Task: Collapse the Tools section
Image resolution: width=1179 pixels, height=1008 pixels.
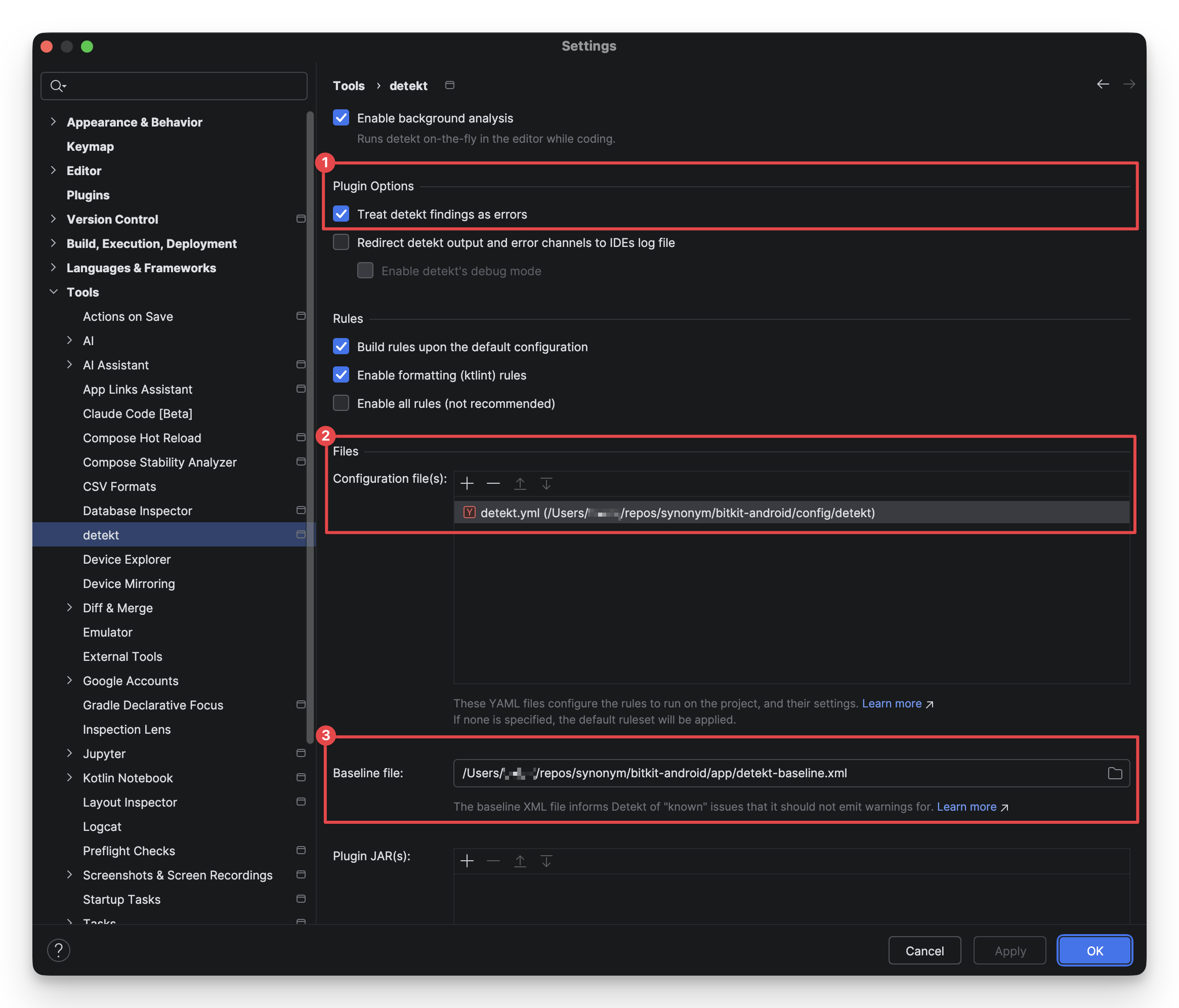Action: tap(53, 292)
